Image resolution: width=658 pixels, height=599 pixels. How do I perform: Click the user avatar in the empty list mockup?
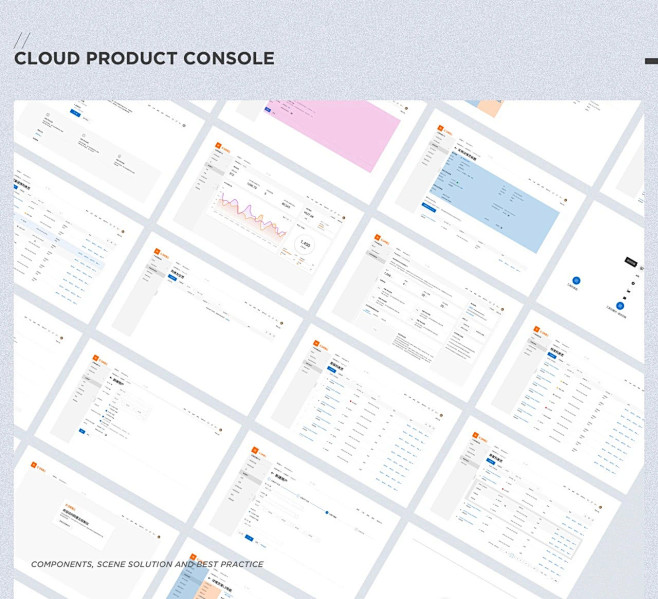tap(282, 323)
